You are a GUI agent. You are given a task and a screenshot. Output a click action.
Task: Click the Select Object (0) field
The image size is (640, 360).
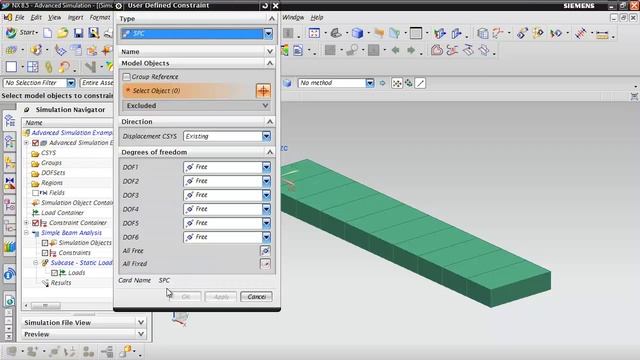[189, 91]
